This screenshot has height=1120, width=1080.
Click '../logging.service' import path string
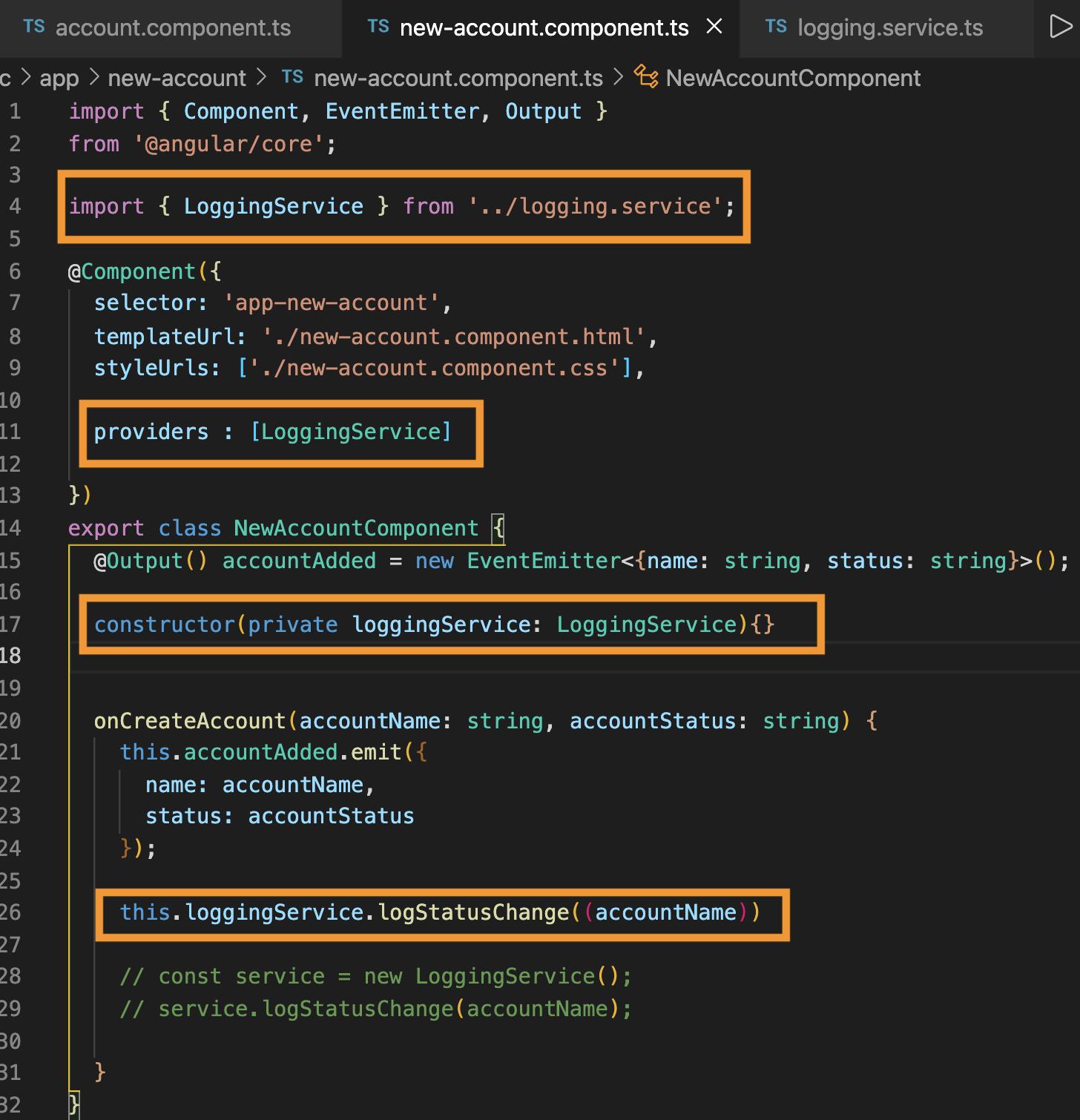pyautogui.click(x=596, y=206)
